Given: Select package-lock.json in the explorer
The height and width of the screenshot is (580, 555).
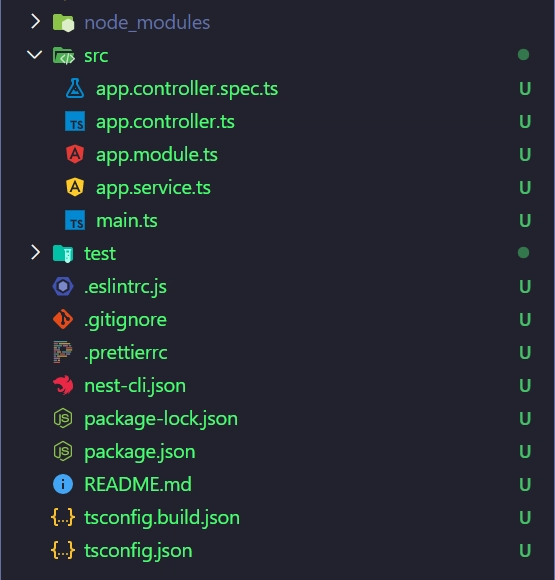Looking at the screenshot, I should pyautogui.click(x=278, y=419).
